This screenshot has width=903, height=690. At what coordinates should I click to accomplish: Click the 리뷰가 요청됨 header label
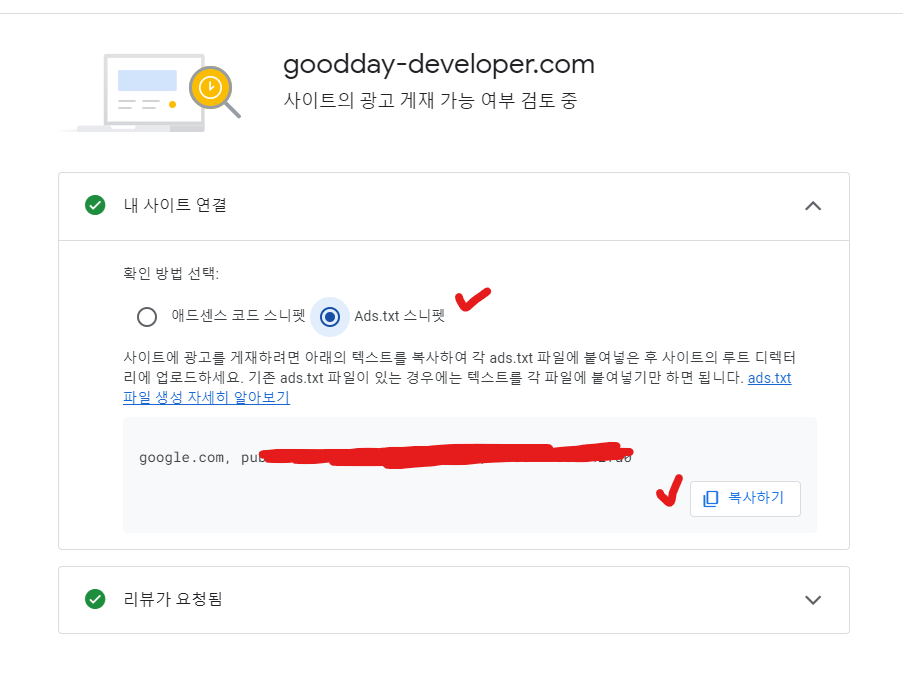[x=173, y=599]
